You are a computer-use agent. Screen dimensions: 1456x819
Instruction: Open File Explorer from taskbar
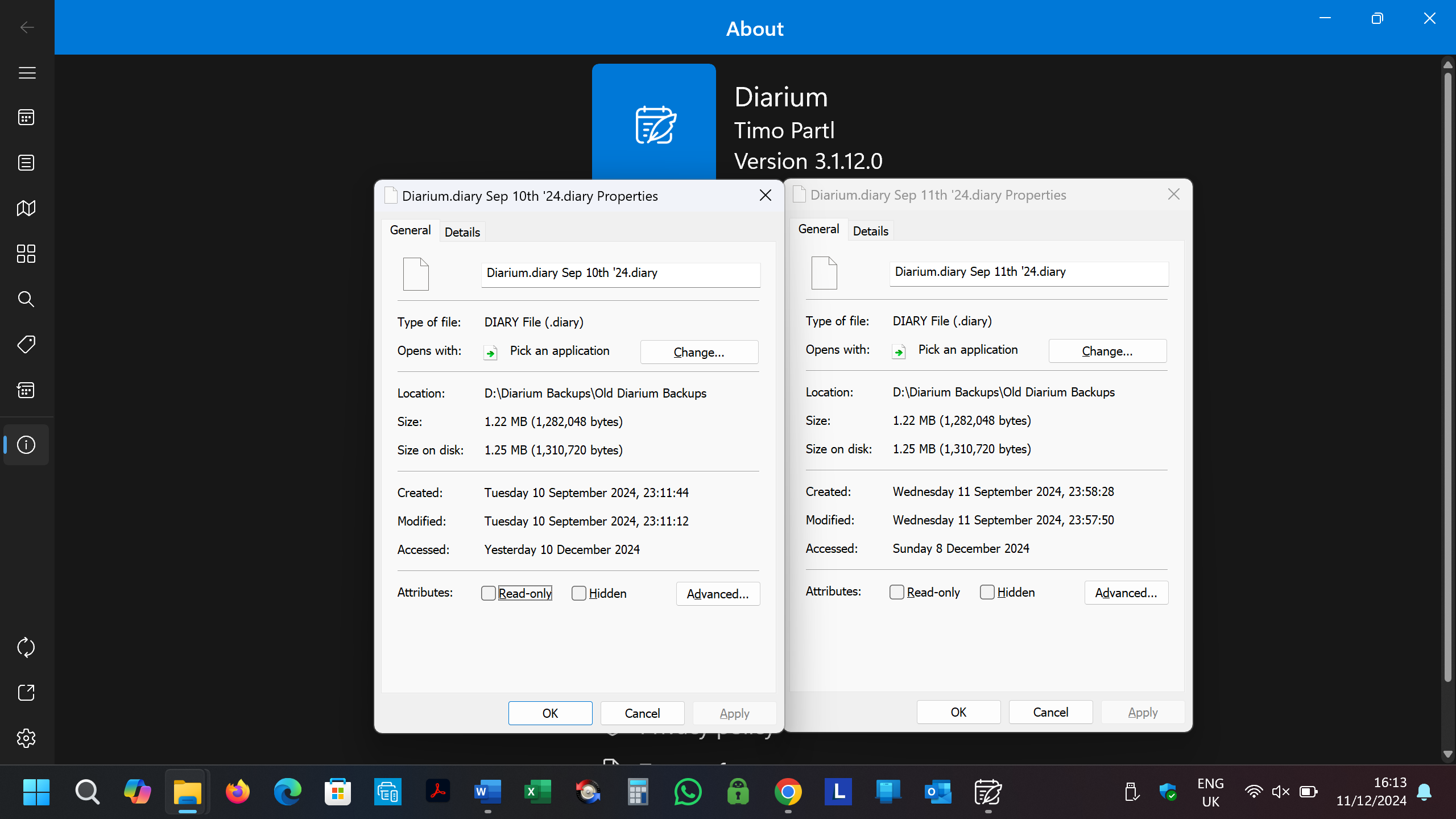(x=187, y=792)
